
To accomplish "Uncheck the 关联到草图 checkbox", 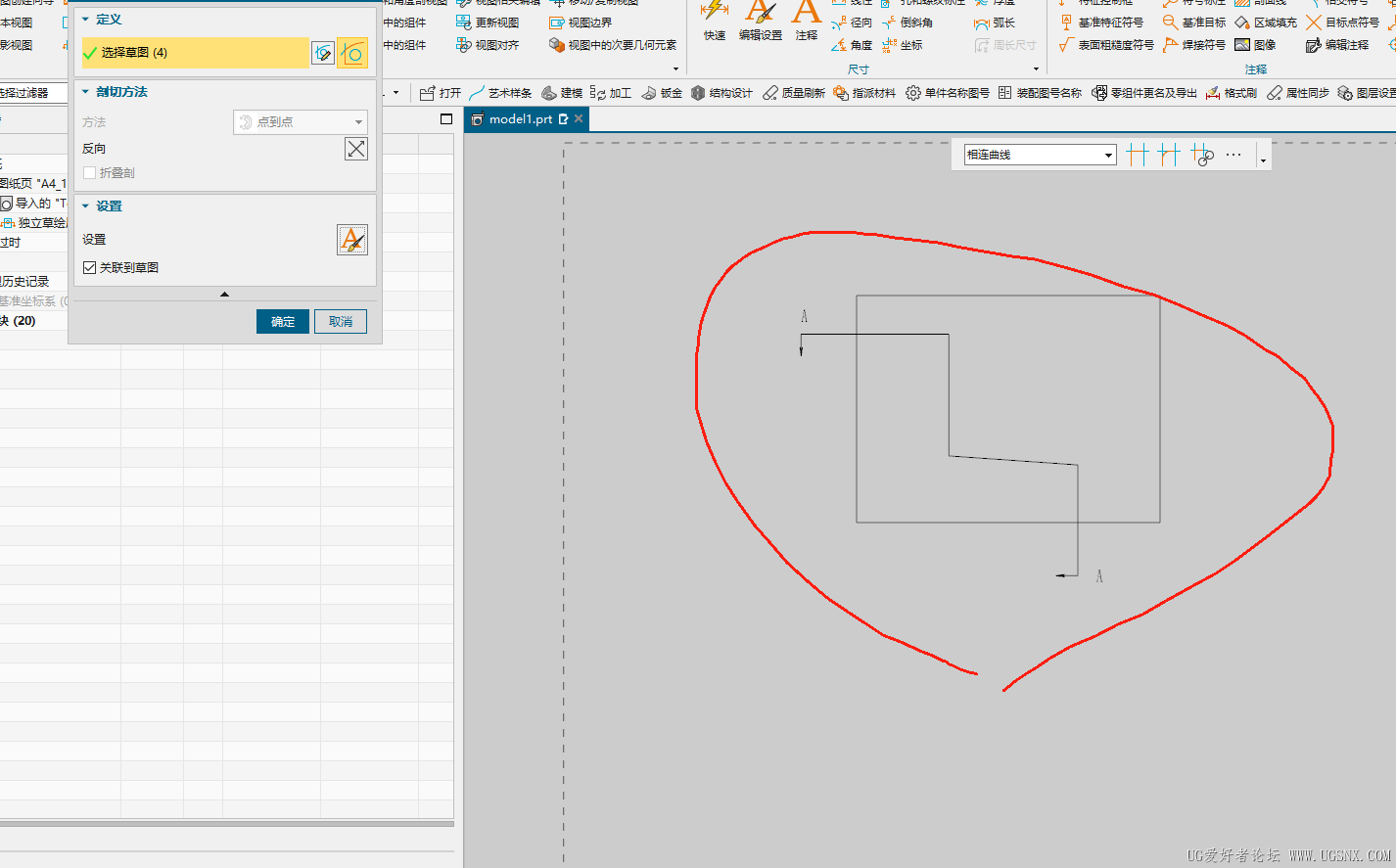I will point(90,268).
